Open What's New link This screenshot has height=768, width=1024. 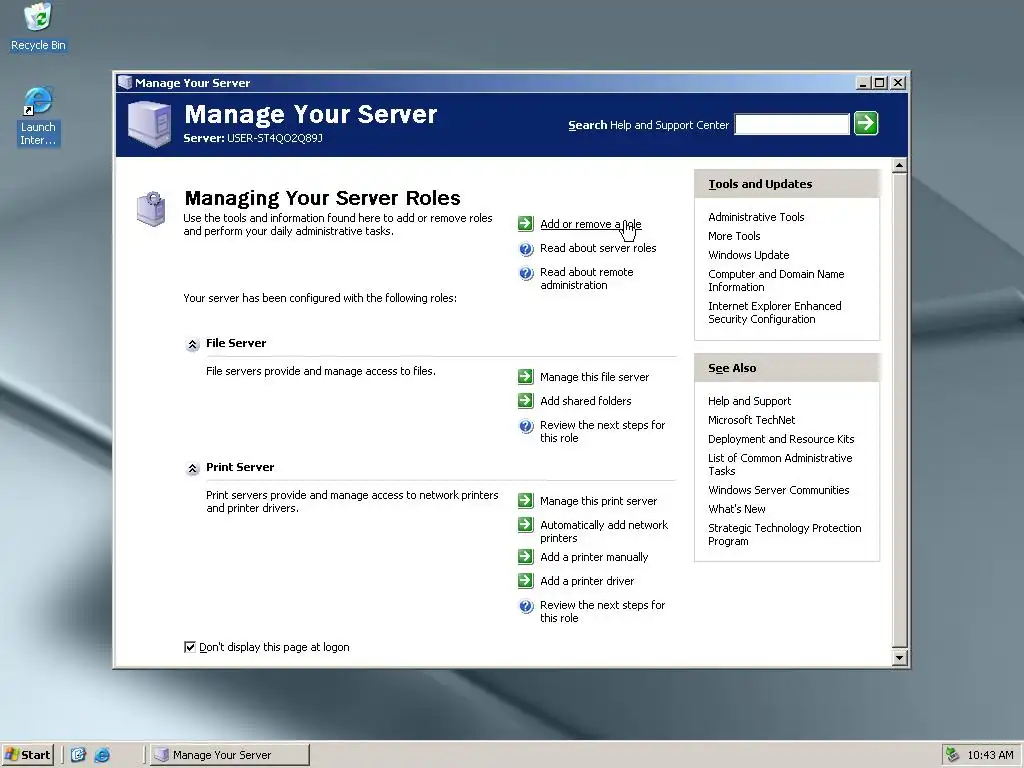pos(737,509)
